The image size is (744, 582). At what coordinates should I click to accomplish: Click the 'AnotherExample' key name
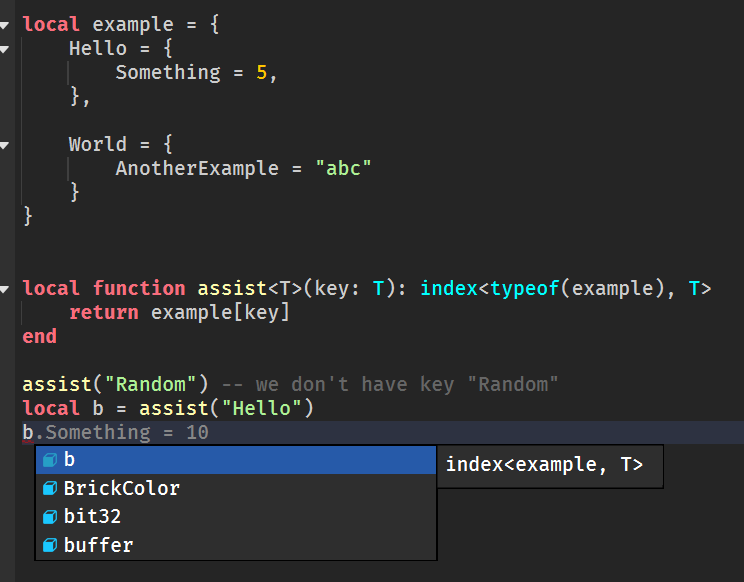(x=197, y=169)
